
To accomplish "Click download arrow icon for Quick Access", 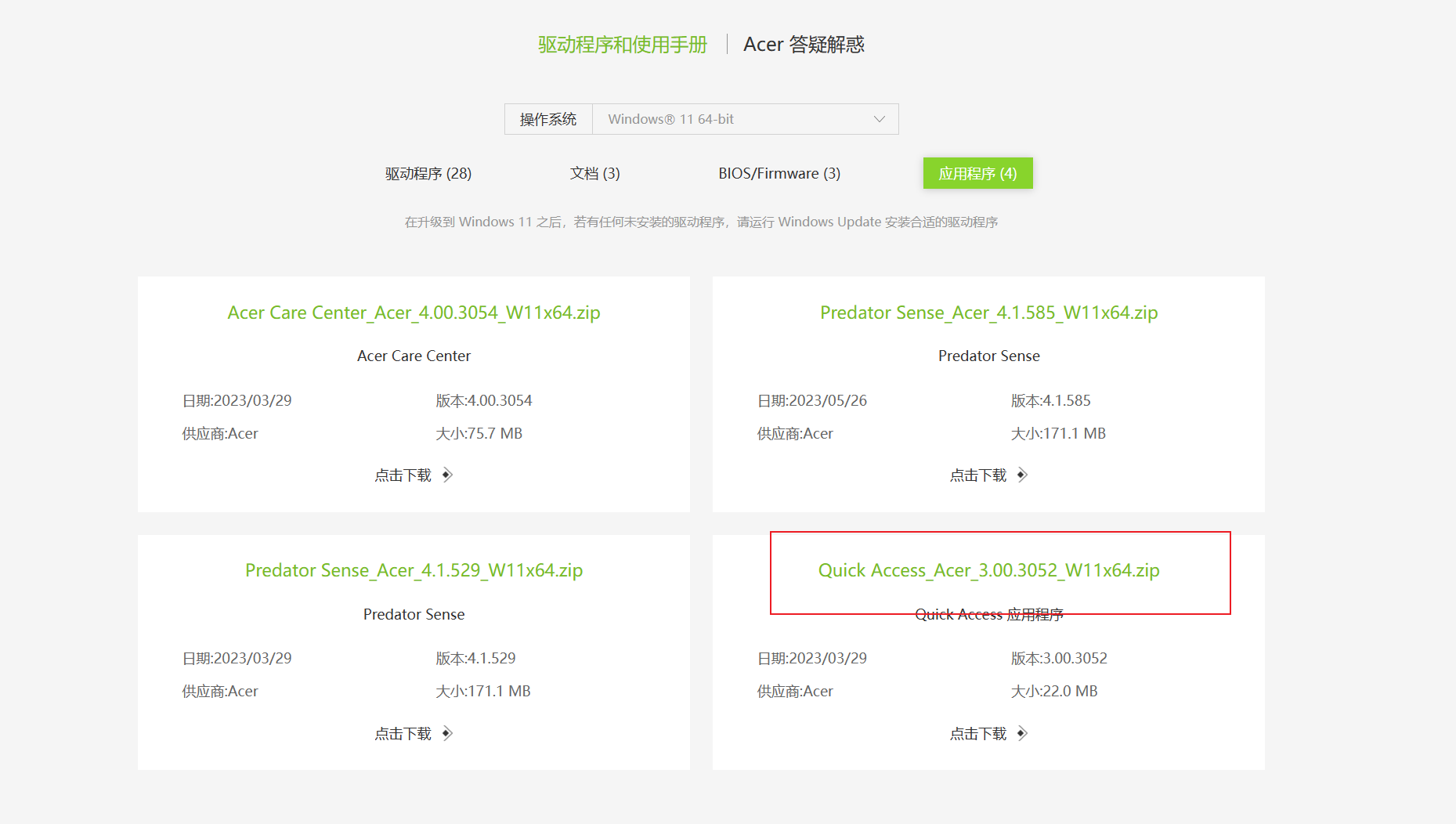I will click(x=1022, y=733).
